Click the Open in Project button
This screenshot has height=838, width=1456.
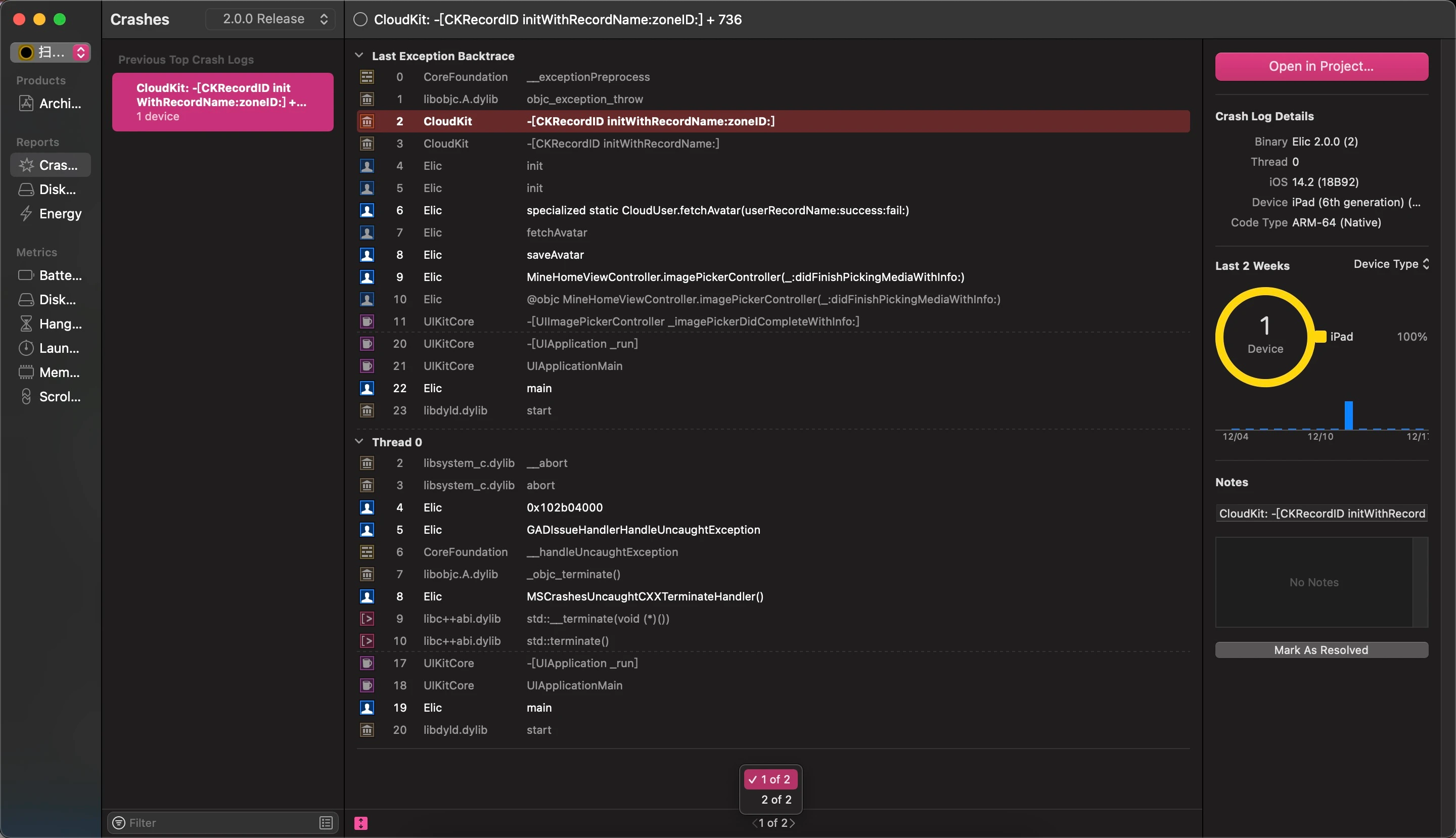point(1322,66)
